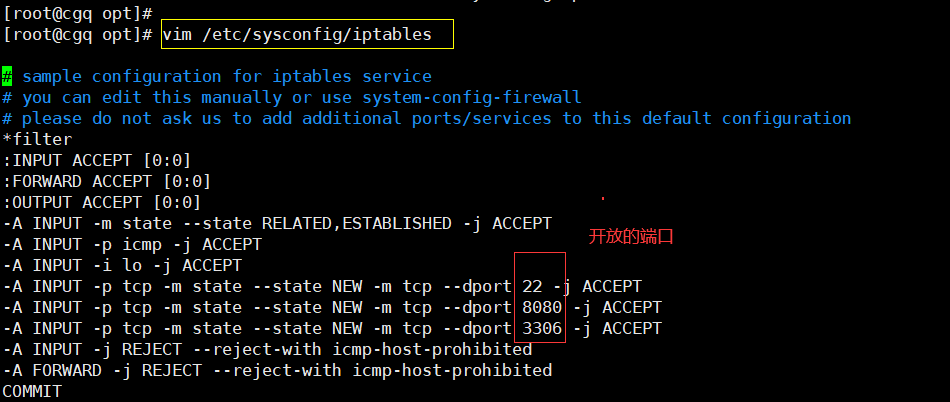Click port number 3306 in the rule
Screen dimensions: 950x402
pos(542,328)
